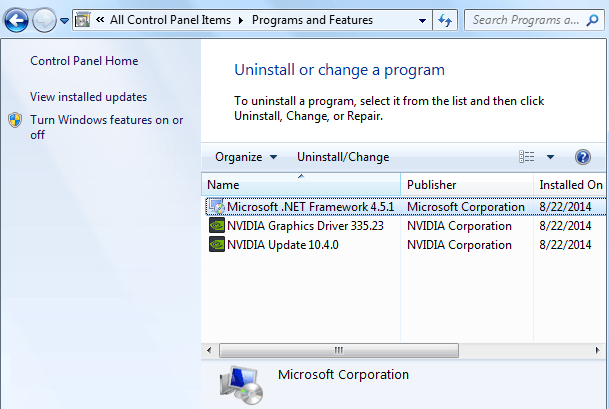
Task: Expand the view options dropdown arrow
Action: coord(550,157)
